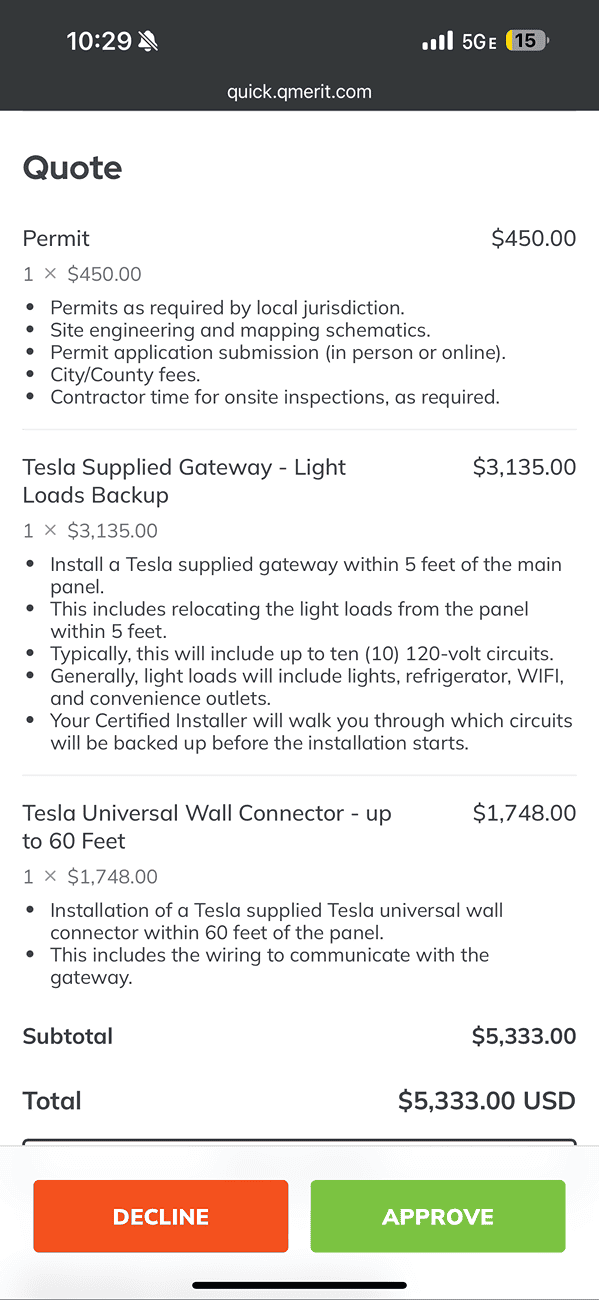599x1300 pixels.
Task: Tap the $450.00 permit price
Action: pyautogui.click(x=534, y=238)
